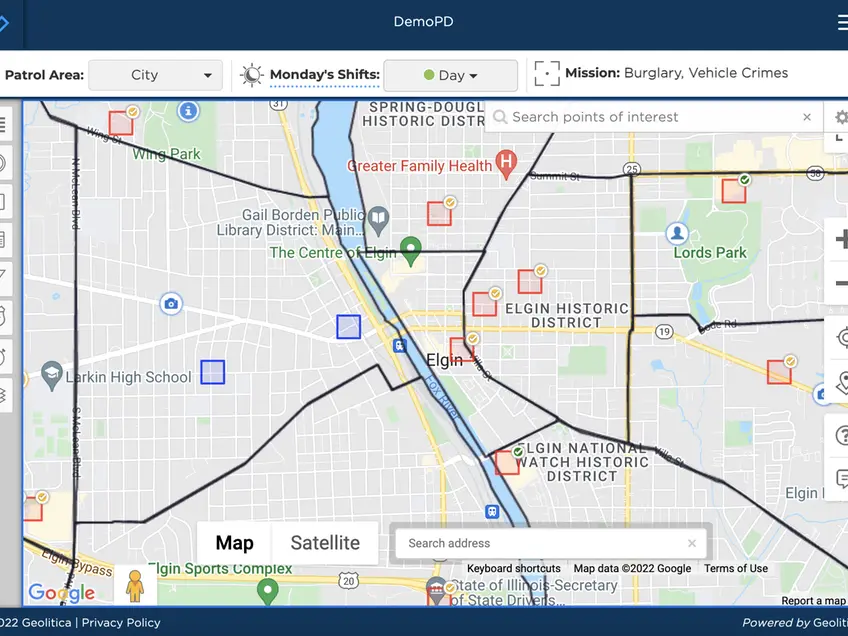The width and height of the screenshot is (848, 636).
Task: Open the Privacy Policy link
Action: point(121,622)
